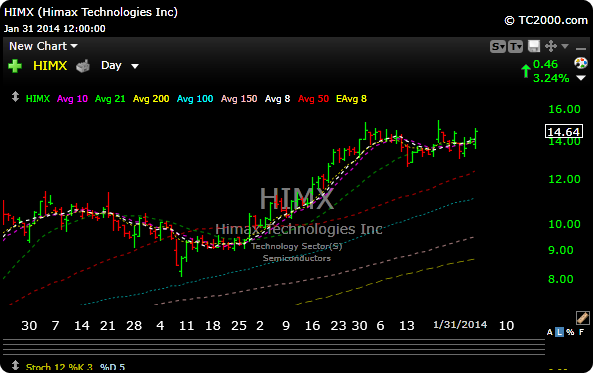Click the save floppy disk icon

(x=534, y=47)
